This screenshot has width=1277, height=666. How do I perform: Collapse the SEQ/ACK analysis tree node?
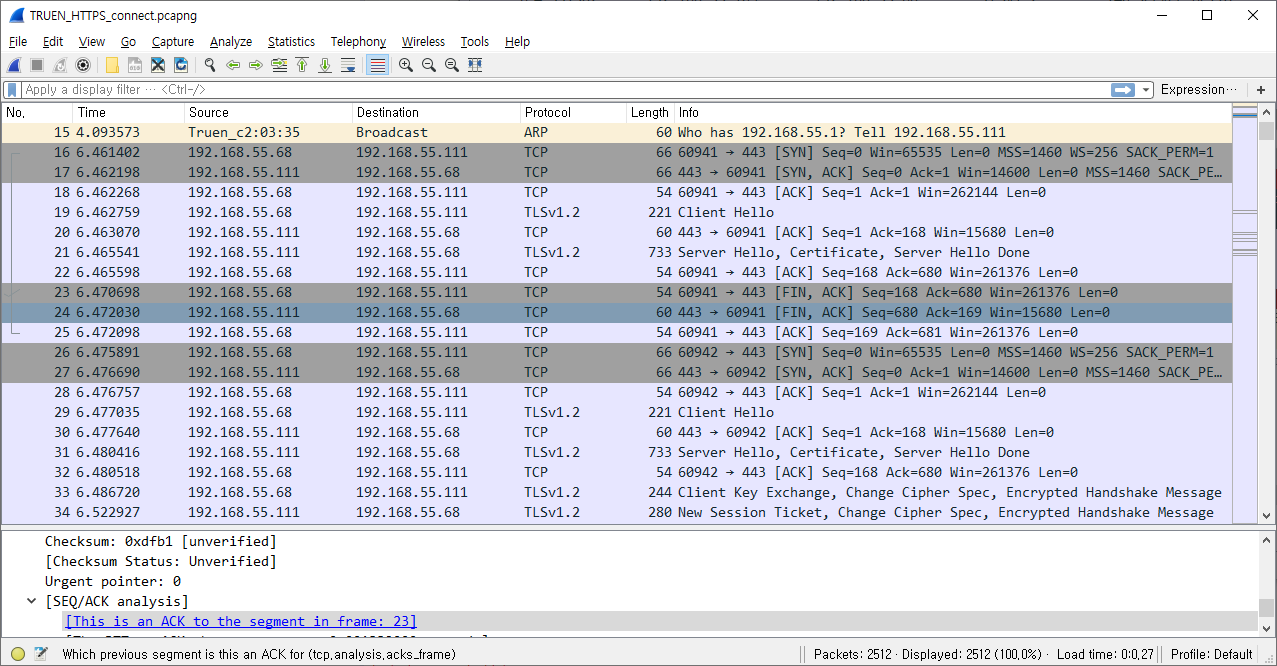pyautogui.click(x=32, y=601)
